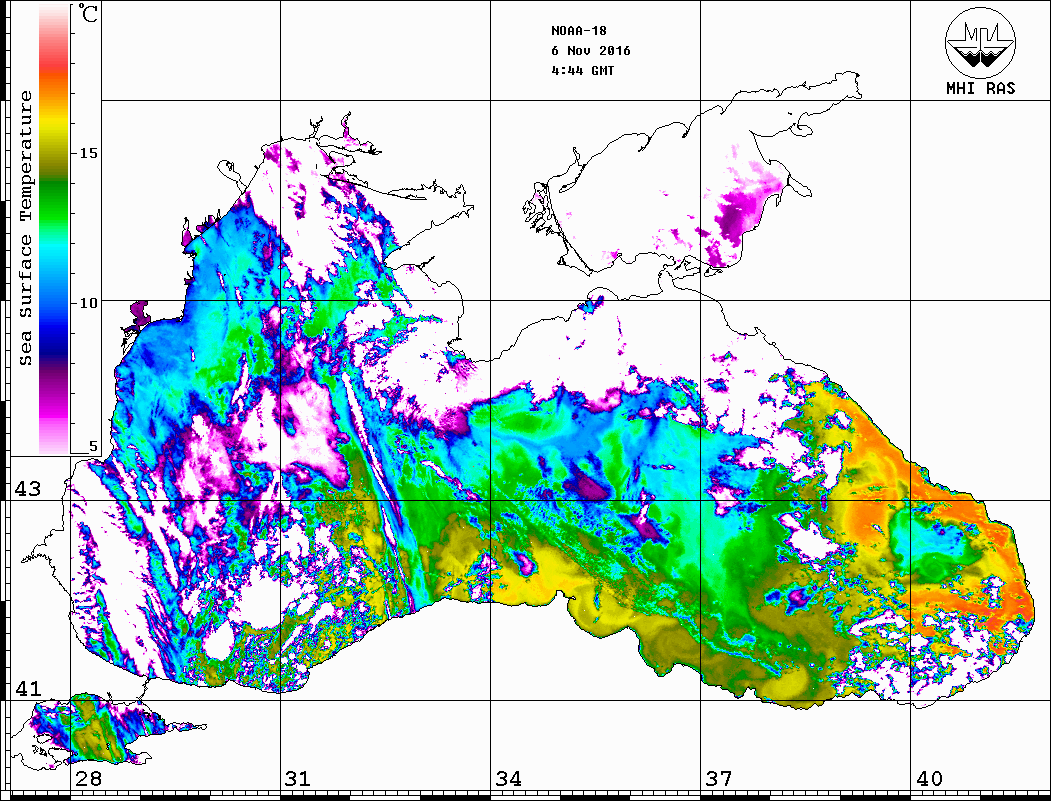Click latitude label '41'
The height and width of the screenshot is (801, 1051).
[x=27, y=688]
